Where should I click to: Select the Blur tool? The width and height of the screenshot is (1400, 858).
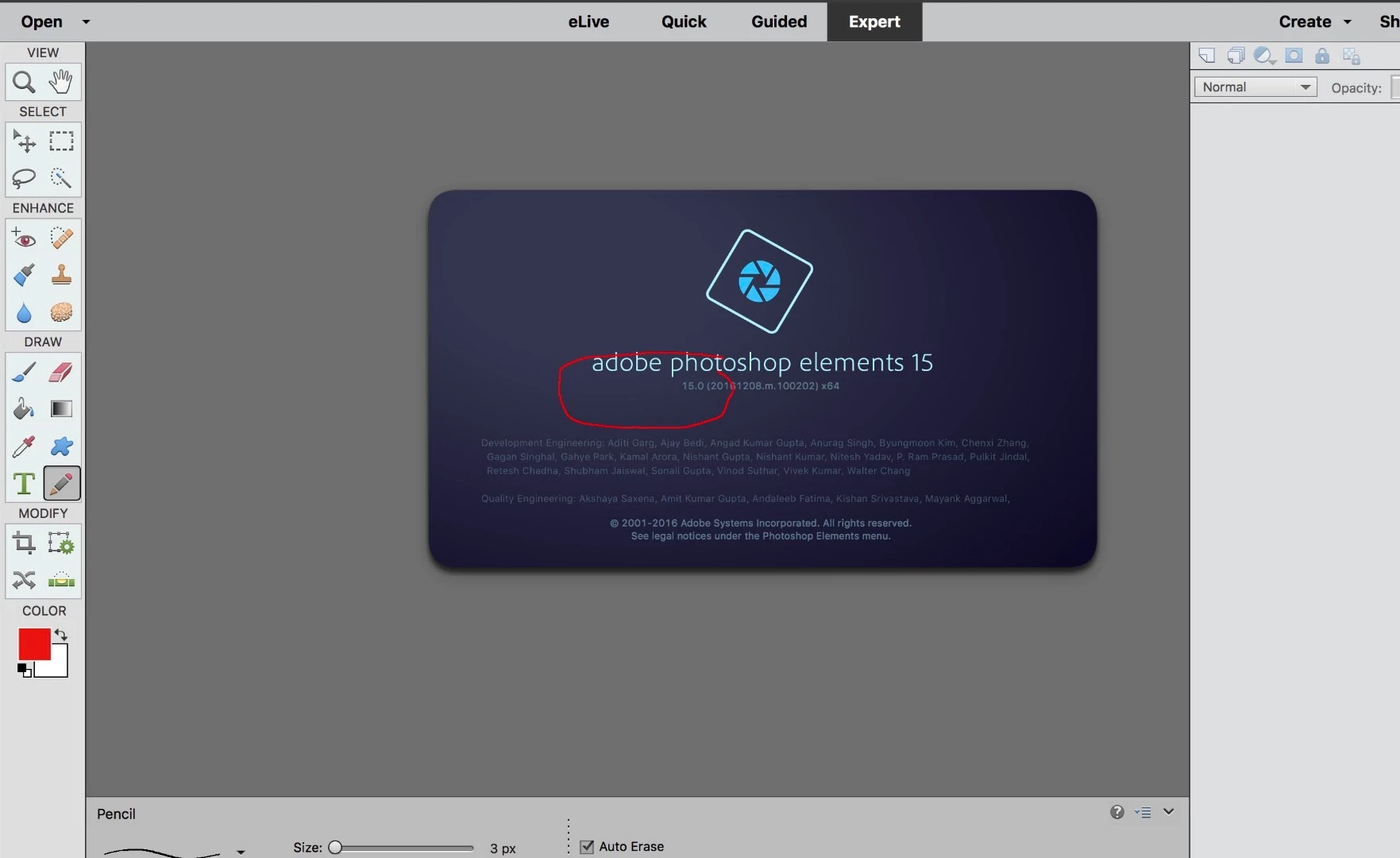[x=24, y=312]
